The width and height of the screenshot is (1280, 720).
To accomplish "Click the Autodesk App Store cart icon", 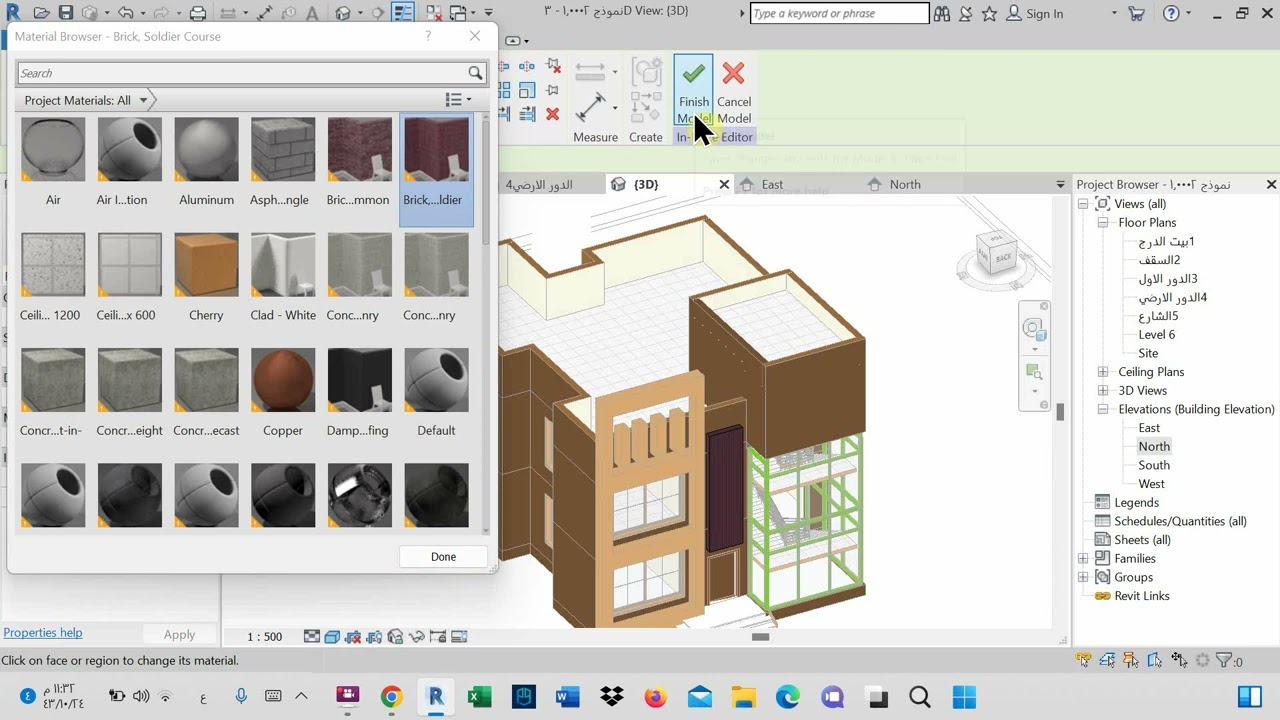I will click(x=1136, y=14).
